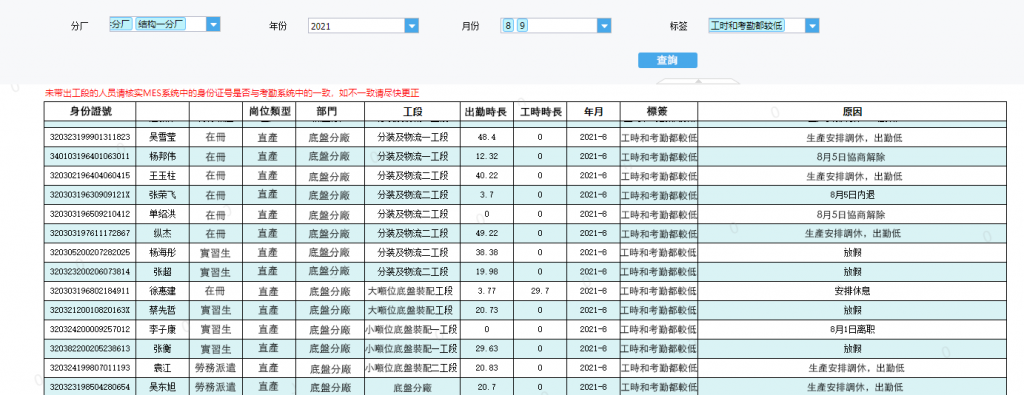Select the month tag 8
1024x395 pixels.
tap(508, 25)
